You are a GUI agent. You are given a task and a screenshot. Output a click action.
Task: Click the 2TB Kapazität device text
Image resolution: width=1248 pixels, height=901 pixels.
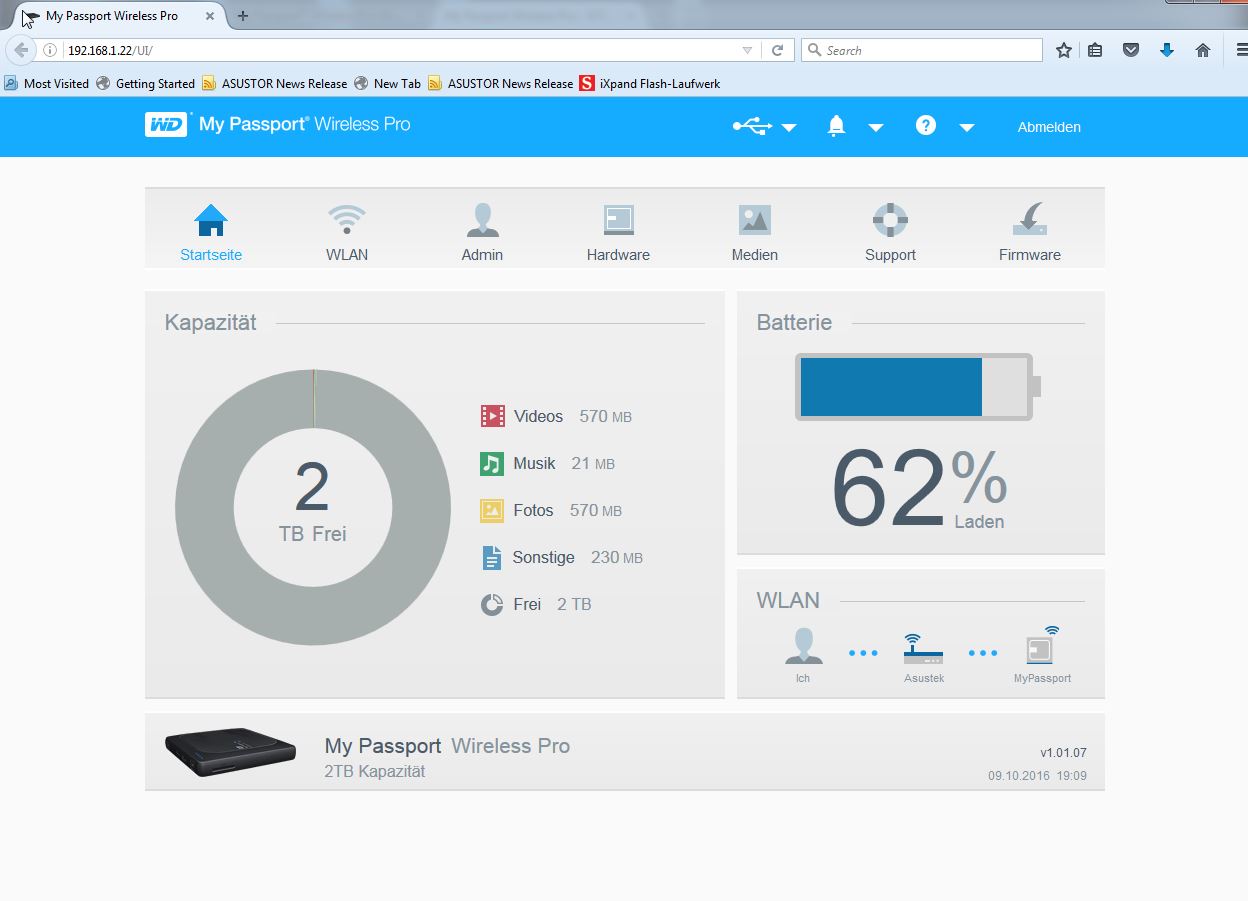375,771
